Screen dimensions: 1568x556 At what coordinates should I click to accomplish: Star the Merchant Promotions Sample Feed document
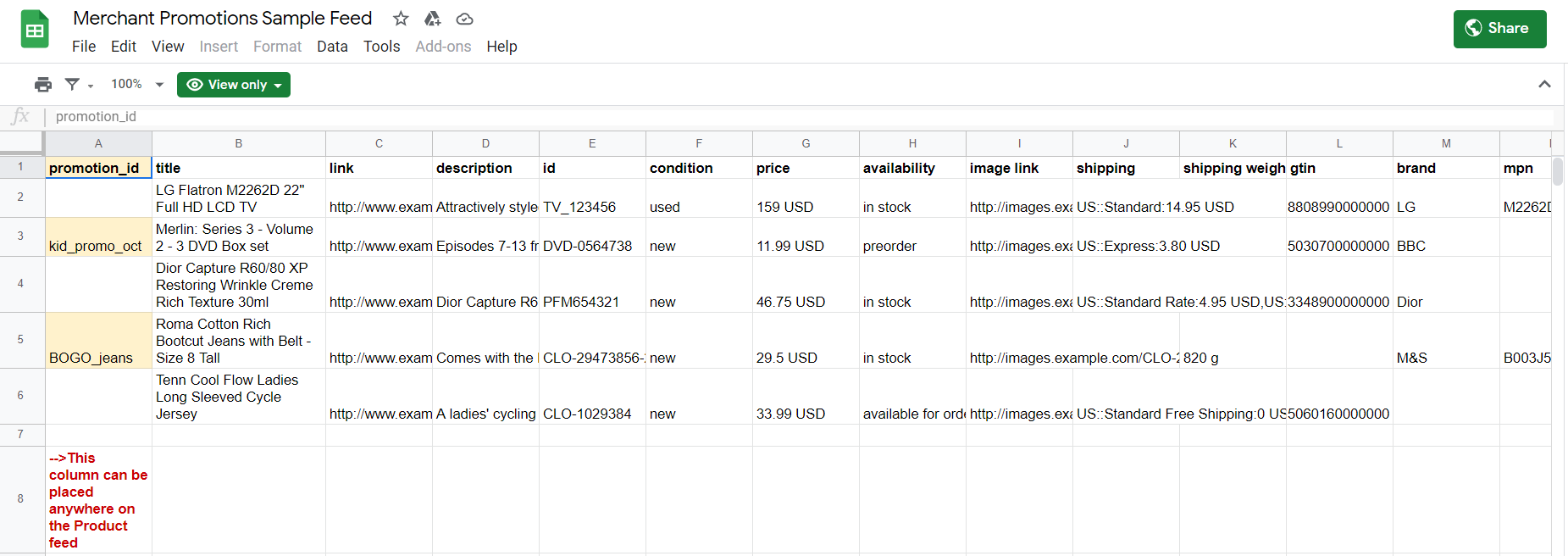point(401,19)
